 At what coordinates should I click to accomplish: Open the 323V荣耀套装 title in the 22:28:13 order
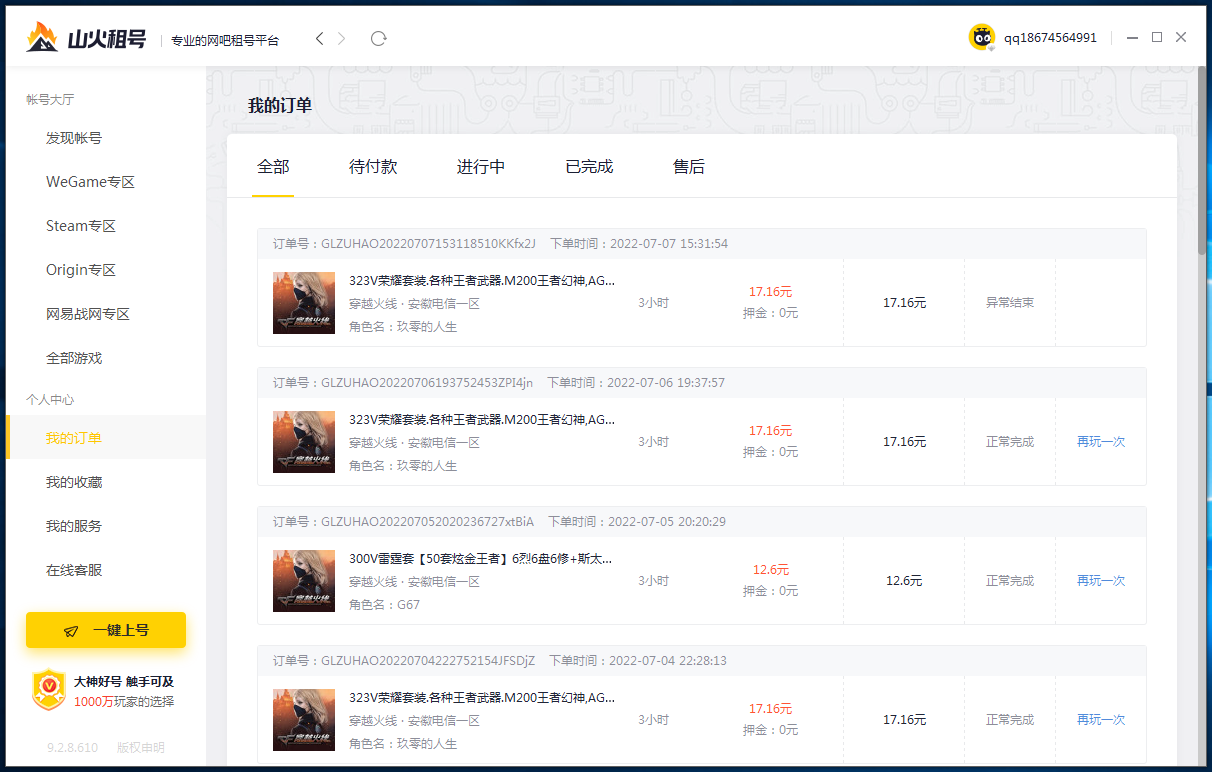coord(482,698)
